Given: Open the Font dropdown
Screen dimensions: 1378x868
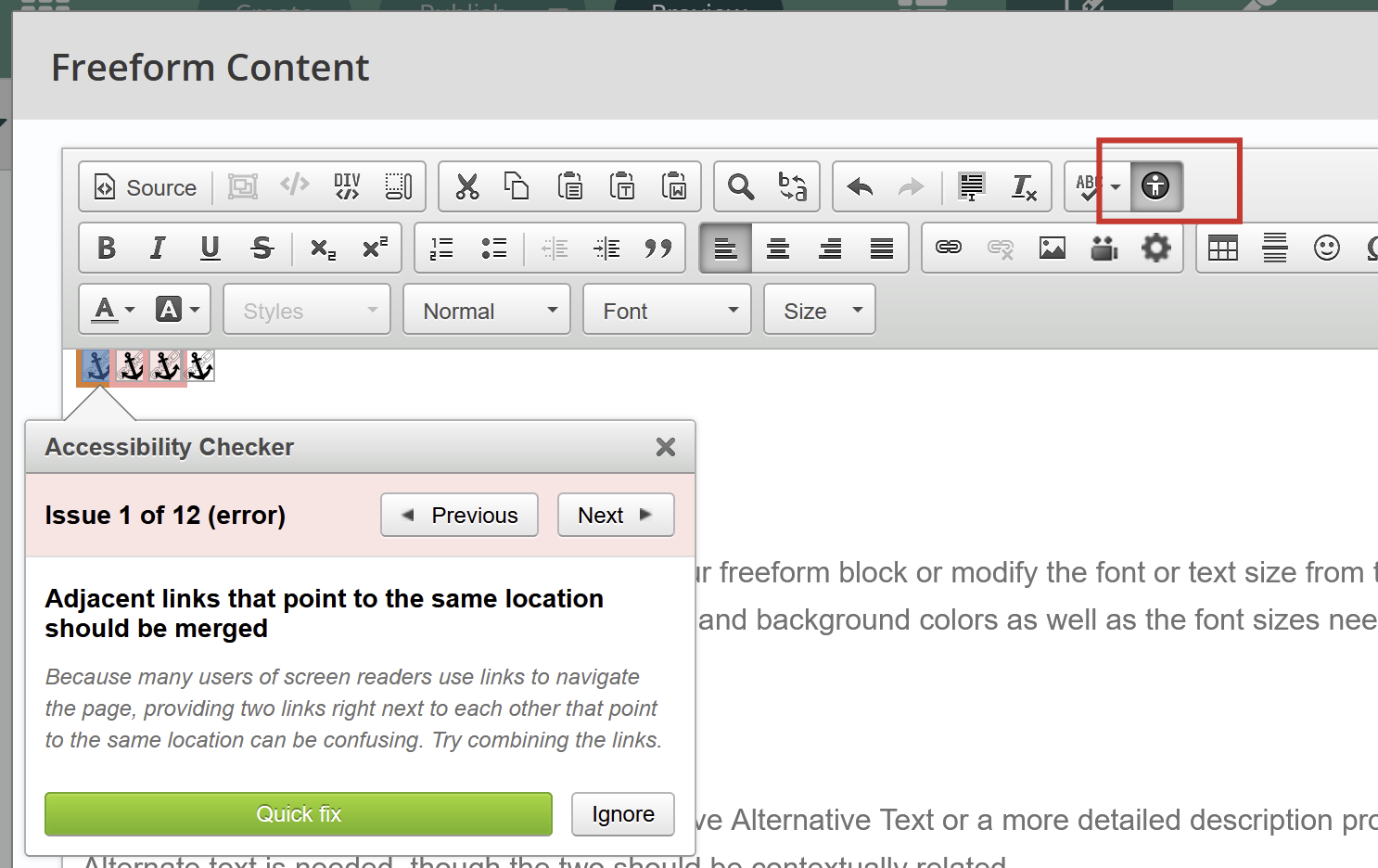Looking at the screenshot, I should point(667,310).
